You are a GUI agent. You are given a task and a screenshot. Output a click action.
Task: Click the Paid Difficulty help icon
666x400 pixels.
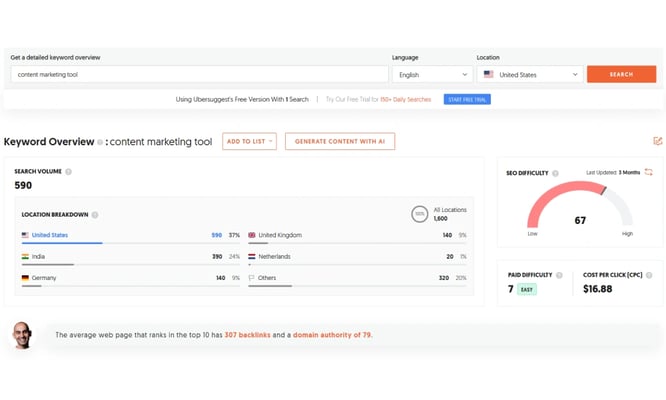[559, 275]
